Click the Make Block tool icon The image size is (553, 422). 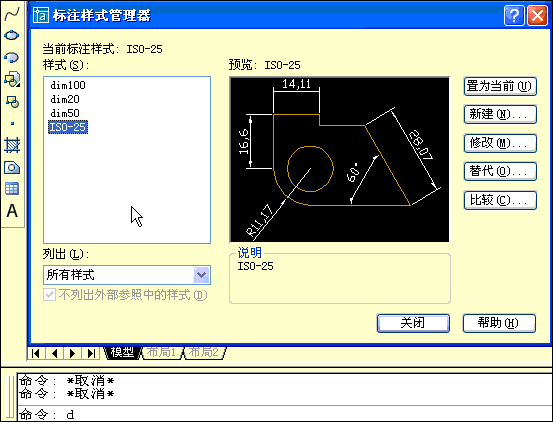[x=12, y=102]
